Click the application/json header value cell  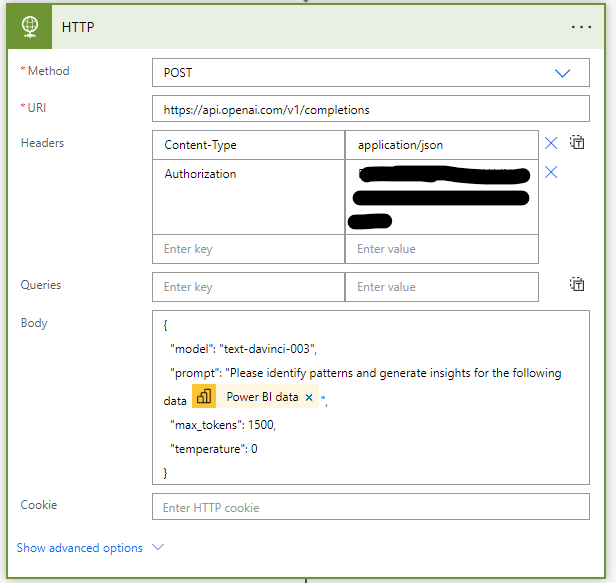click(x=442, y=145)
